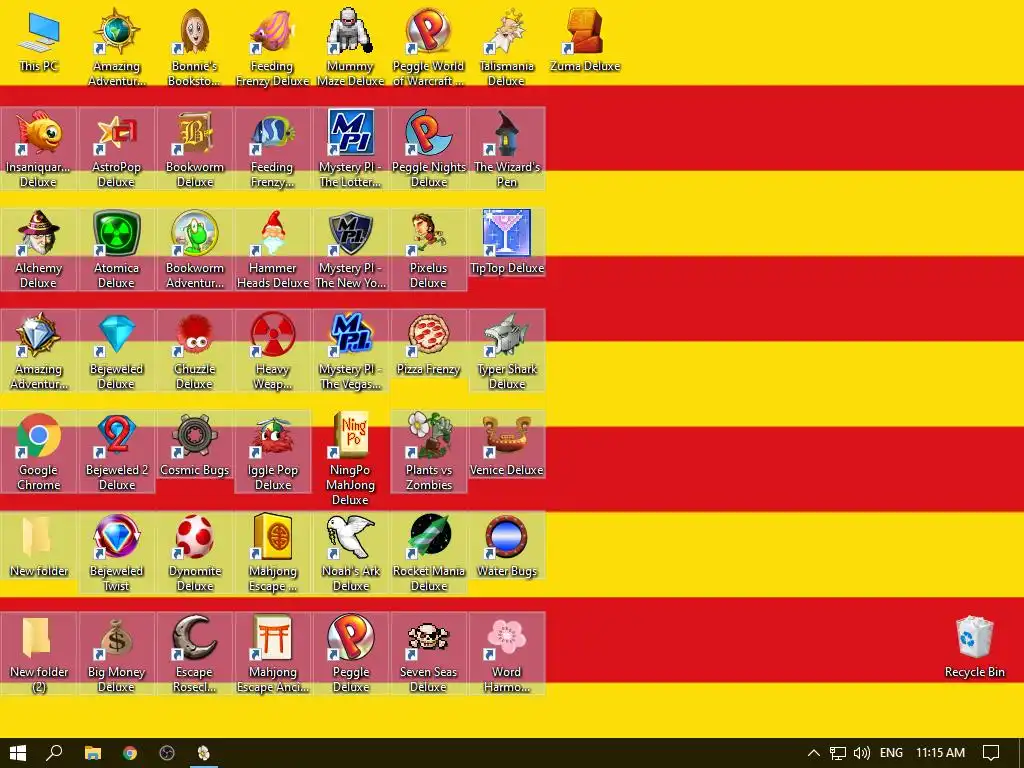1024x768 pixels.
Task: Click the Google Chrome desktop shortcut
Action: [x=39, y=452]
